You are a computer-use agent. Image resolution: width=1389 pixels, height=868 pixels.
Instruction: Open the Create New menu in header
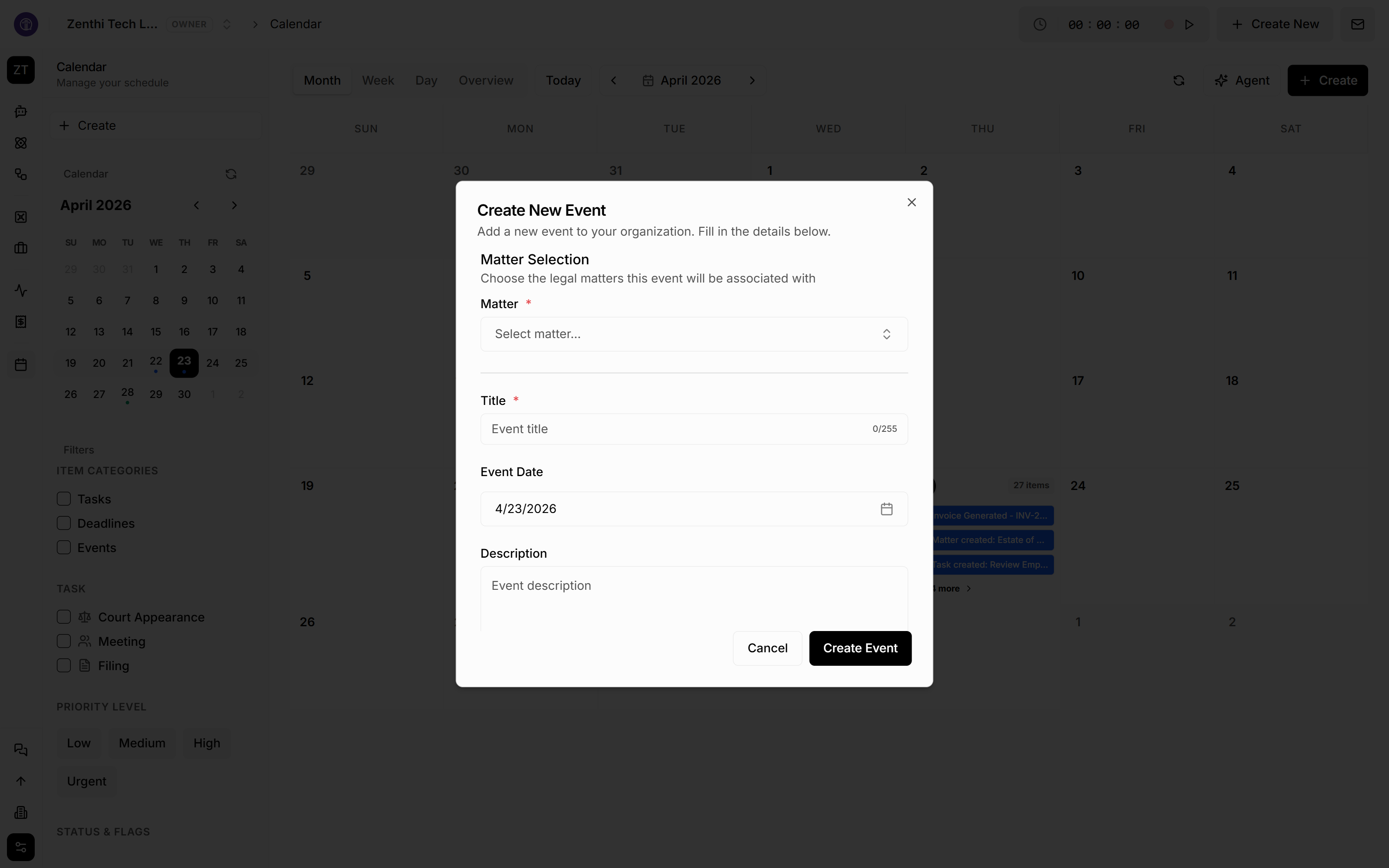click(x=1275, y=24)
